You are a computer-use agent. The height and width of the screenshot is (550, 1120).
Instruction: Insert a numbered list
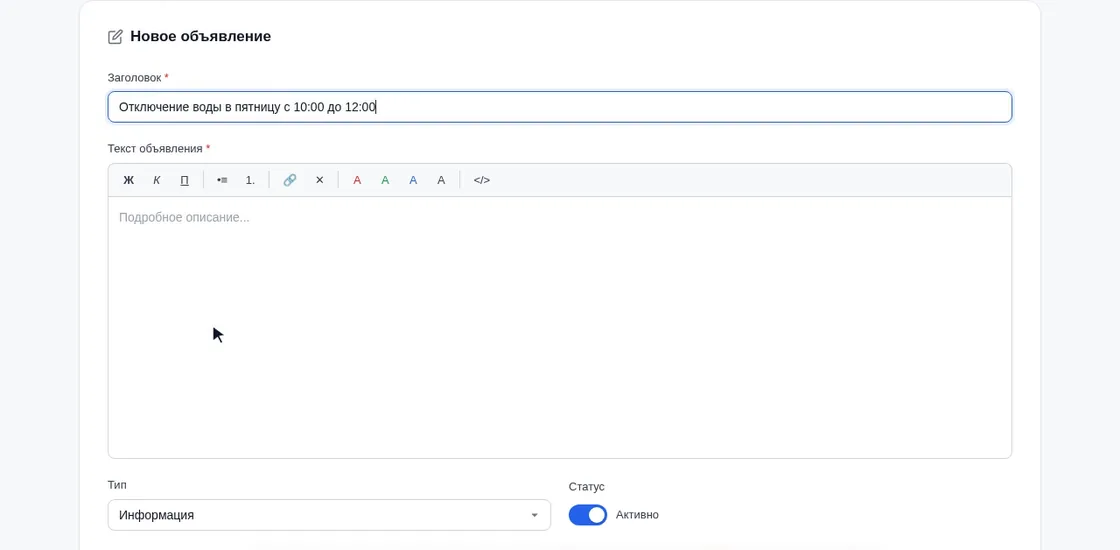(250, 180)
